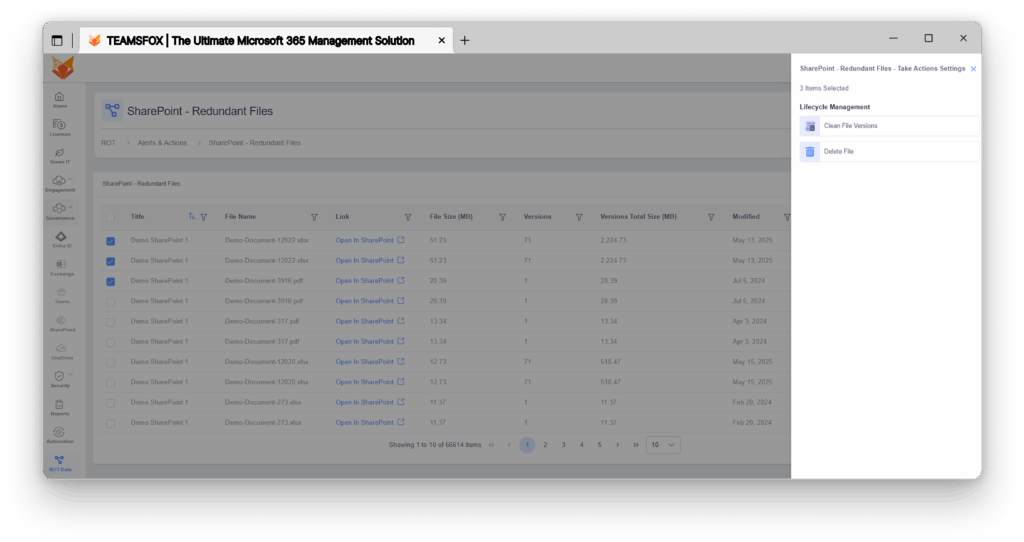
Task: Click SharePoint - Redundant Files breadcrumb
Action: point(255,143)
